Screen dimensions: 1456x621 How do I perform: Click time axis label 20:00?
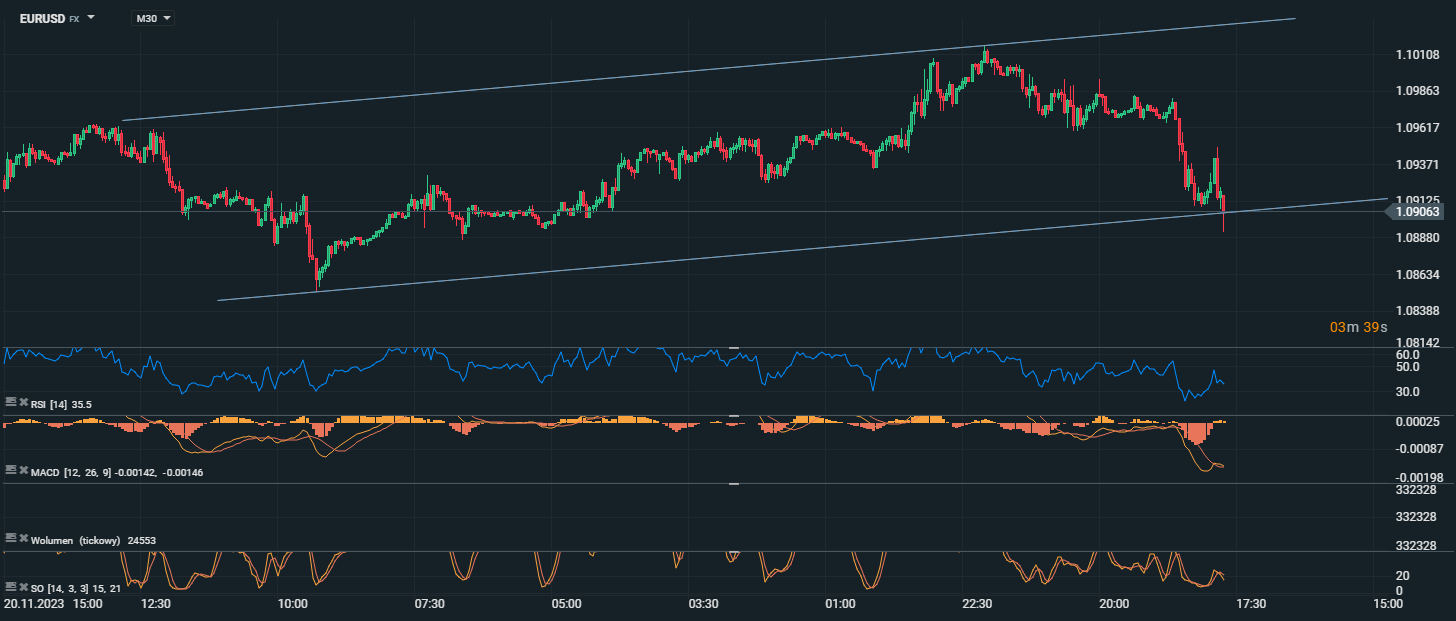1114,604
